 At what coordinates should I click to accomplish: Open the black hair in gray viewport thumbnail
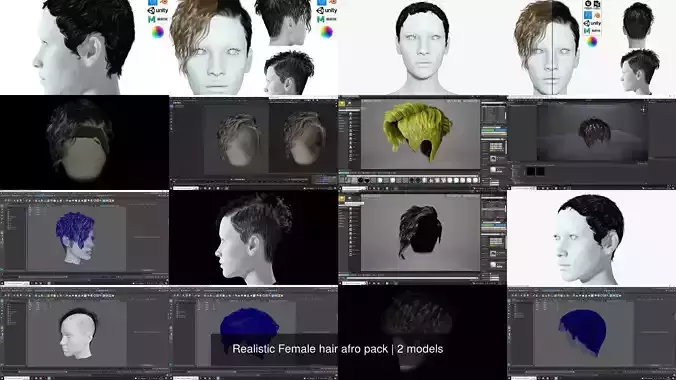[422, 238]
